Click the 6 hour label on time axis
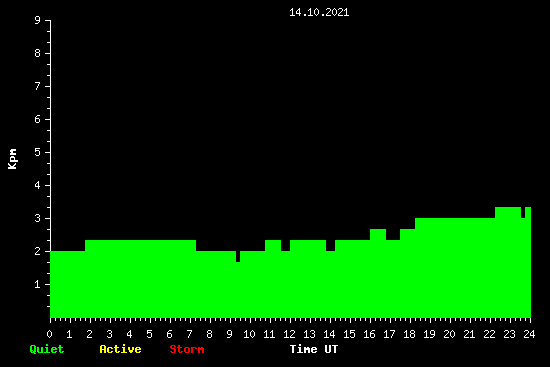This screenshot has width=550, height=367. (x=169, y=334)
